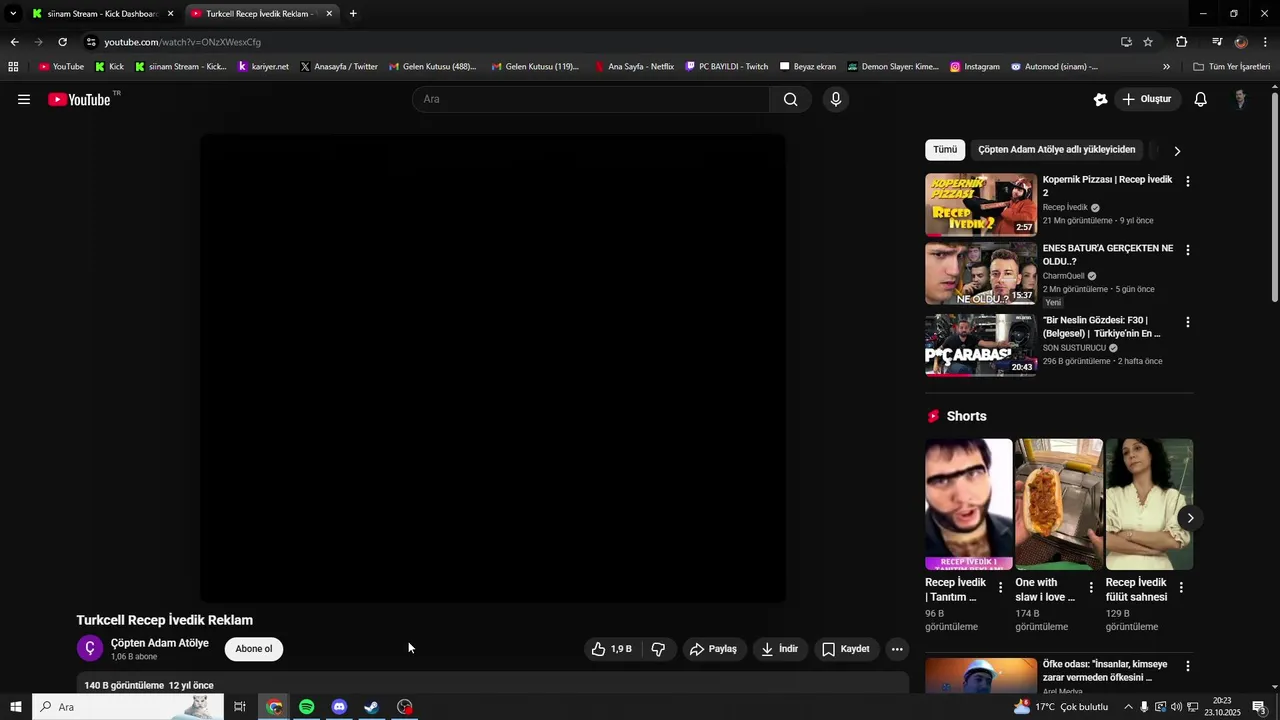Open the Windows notification center
Screen dimensions: 1280x720
(1260, 707)
